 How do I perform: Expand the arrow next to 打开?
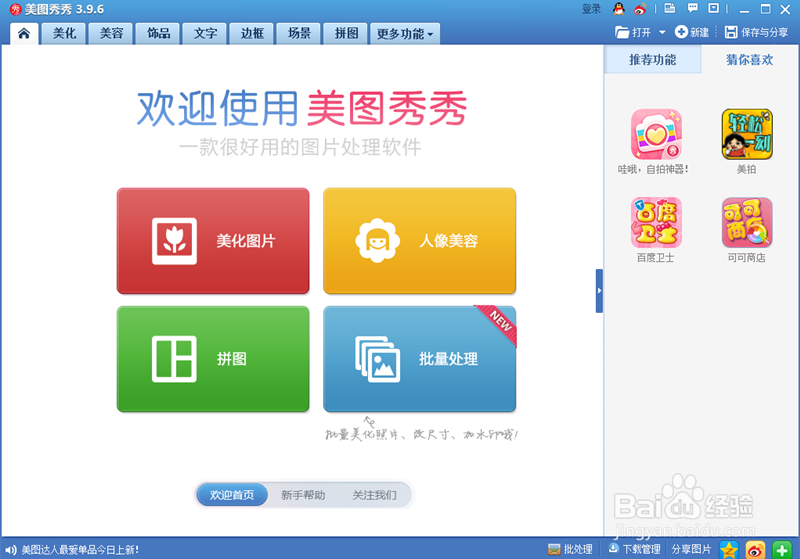tap(662, 33)
